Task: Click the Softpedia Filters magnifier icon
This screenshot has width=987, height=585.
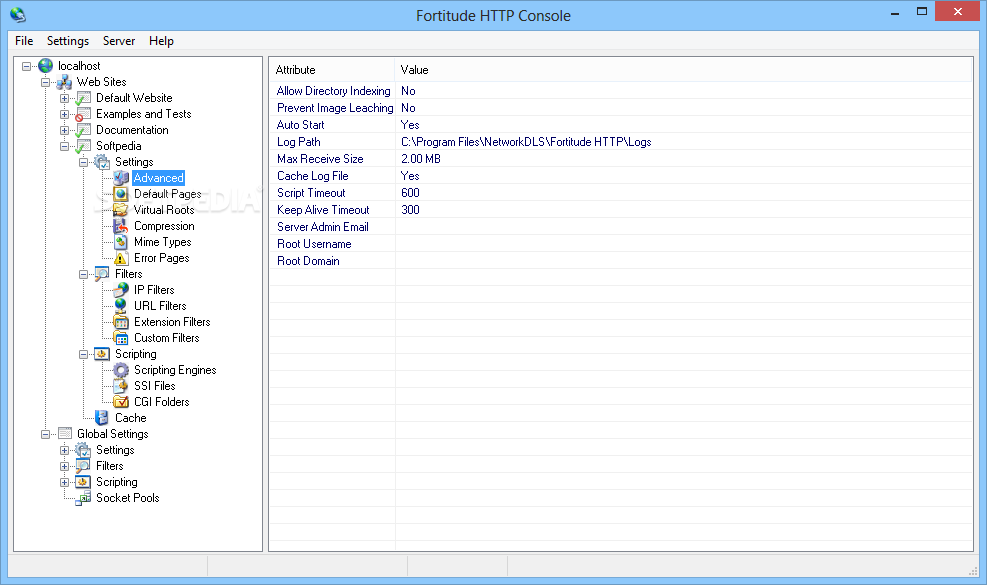Action: pyautogui.click(x=102, y=274)
